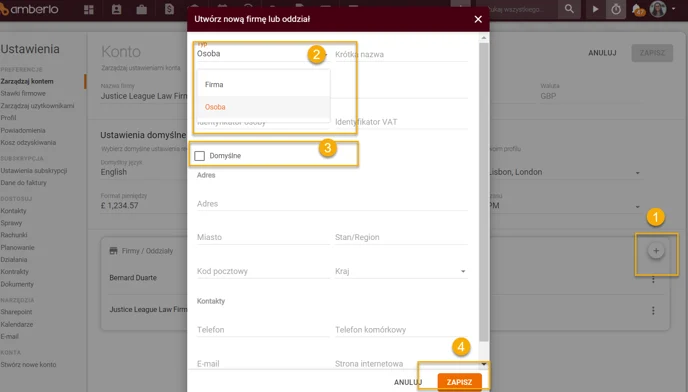Viewport: 688px width, 392px height.
Task: Tick the Domyślne checkbox
Action: 200,156
